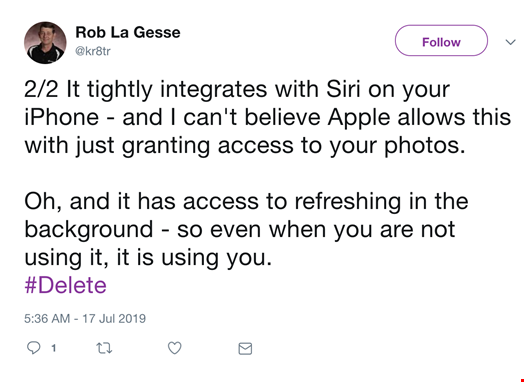Click the Rob La Gesse display name
The height and width of the screenshot is (382, 524).
(128, 32)
